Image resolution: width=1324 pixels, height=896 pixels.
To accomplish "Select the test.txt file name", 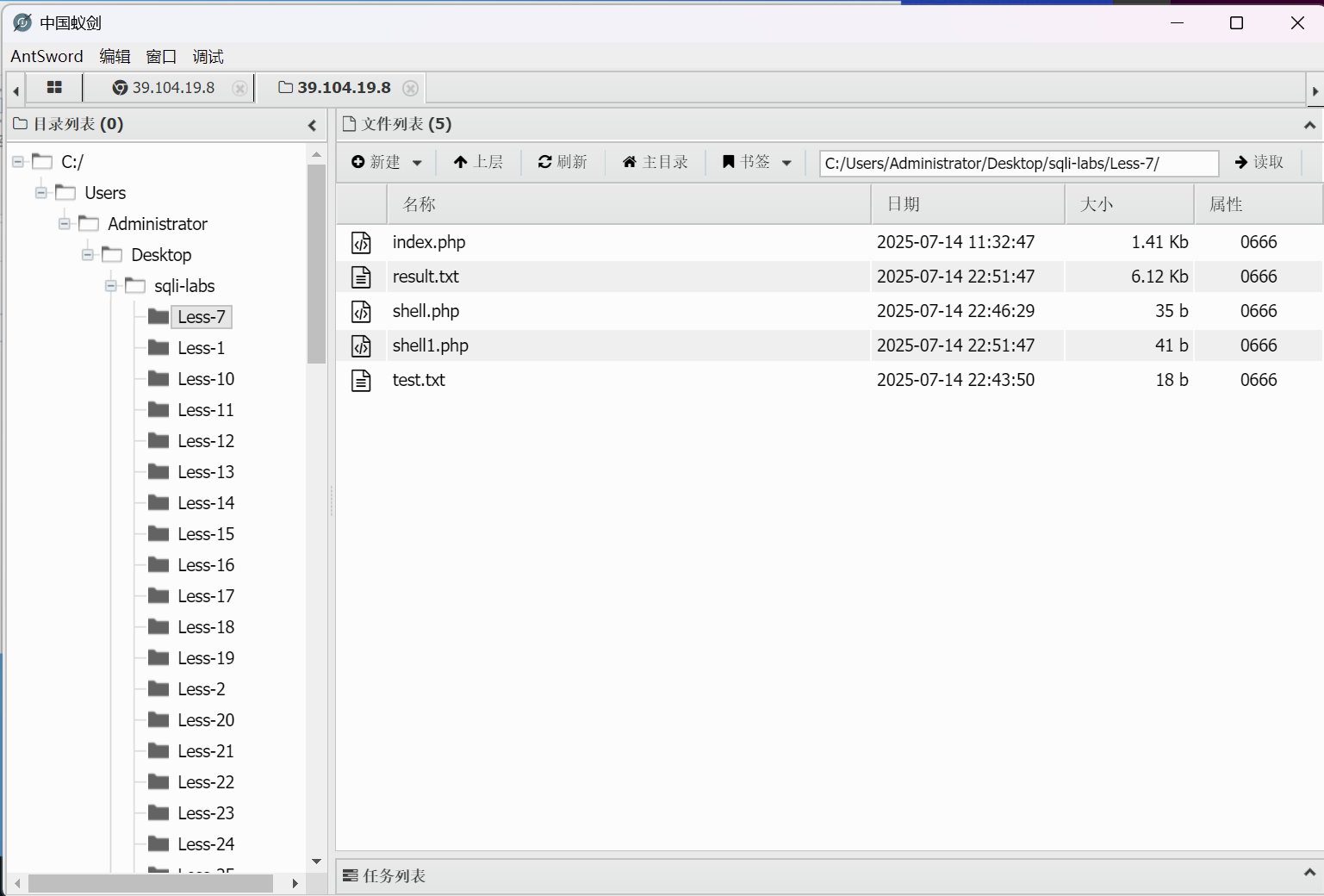I will (419, 380).
